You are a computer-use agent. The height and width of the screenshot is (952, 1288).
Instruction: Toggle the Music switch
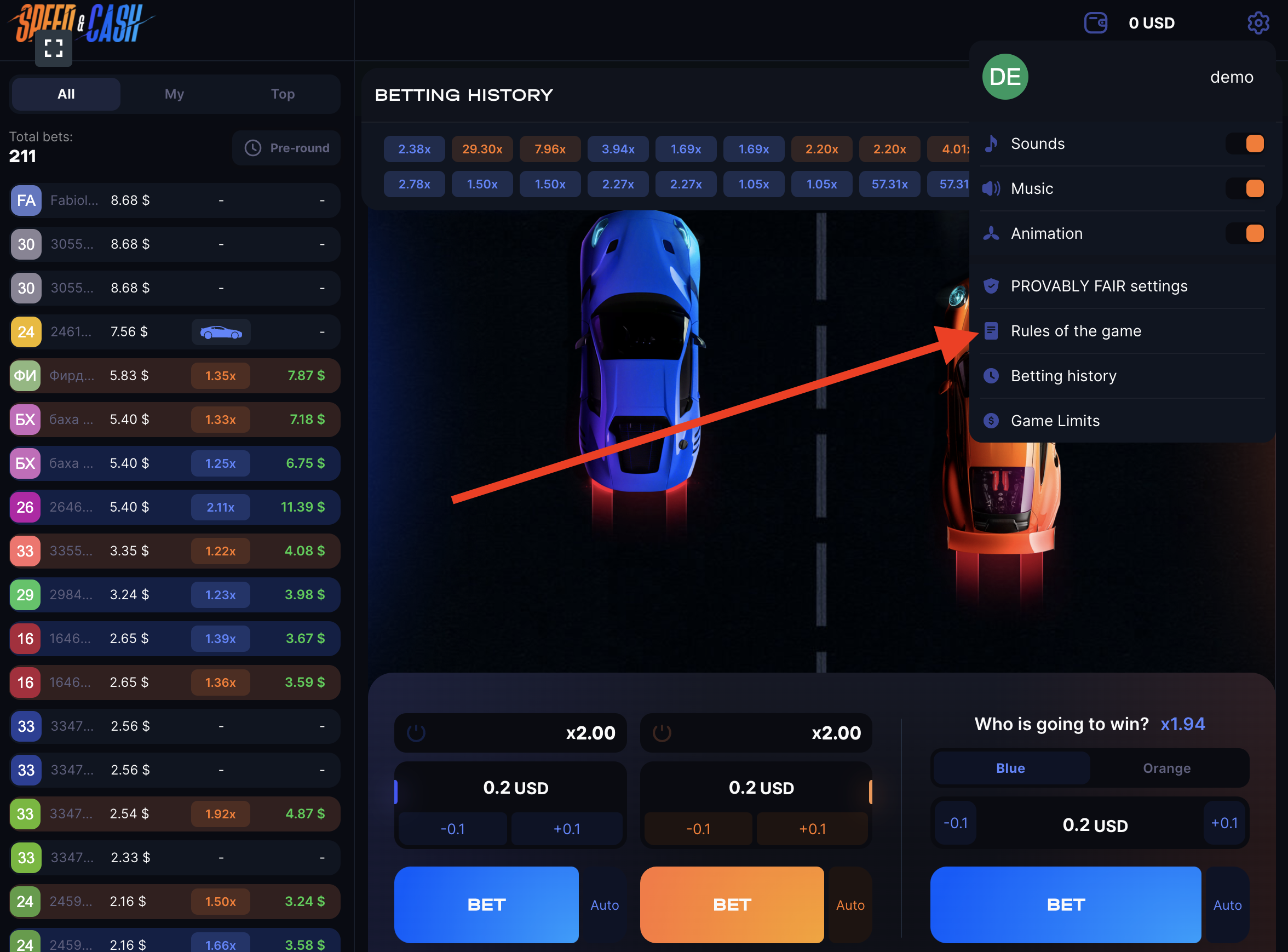pos(1245,188)
